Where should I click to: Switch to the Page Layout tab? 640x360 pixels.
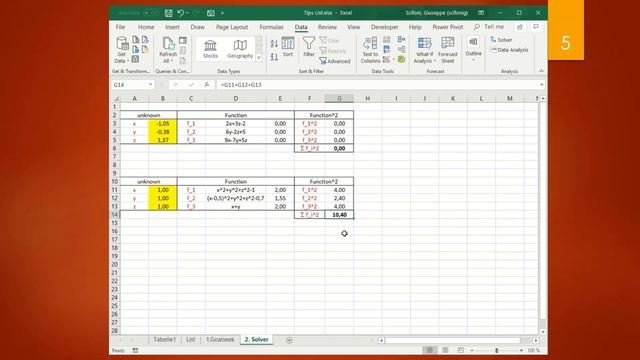click(x=232, y=27)
